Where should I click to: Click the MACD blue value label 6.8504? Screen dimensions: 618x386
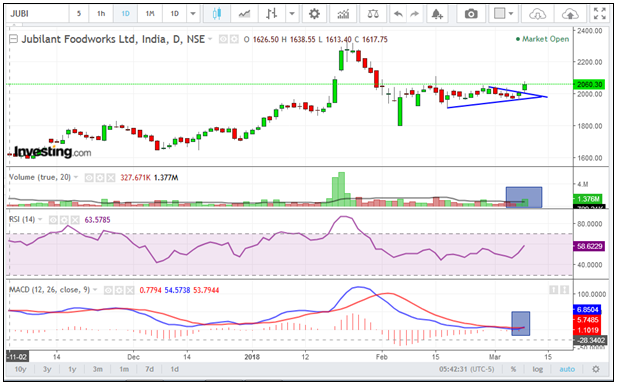click(587, 310)
